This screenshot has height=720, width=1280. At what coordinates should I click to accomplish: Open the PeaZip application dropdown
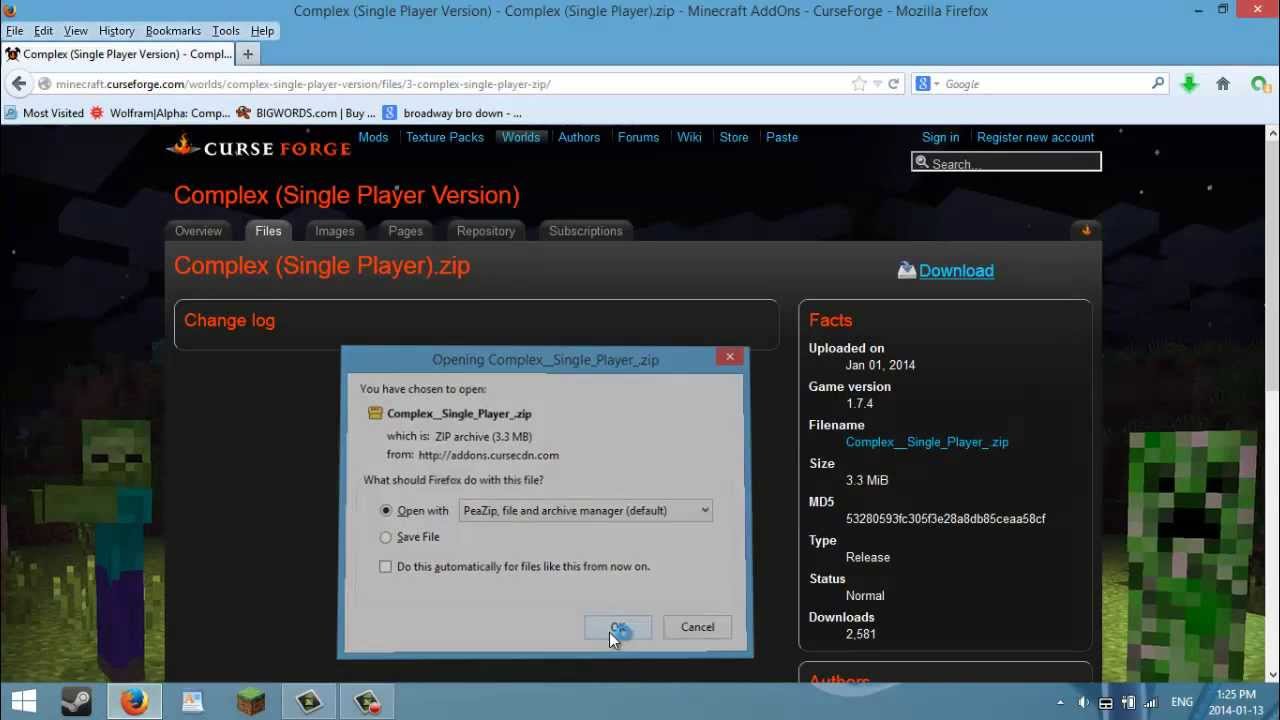tap(585, 510)
